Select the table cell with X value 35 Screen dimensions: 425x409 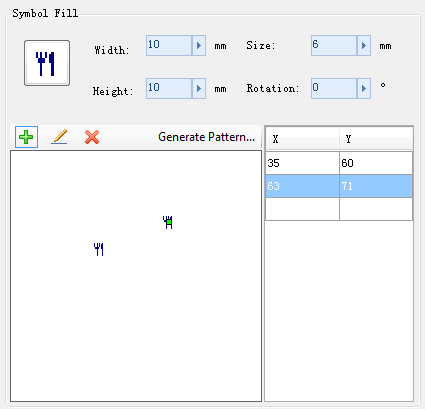point(302,163)
